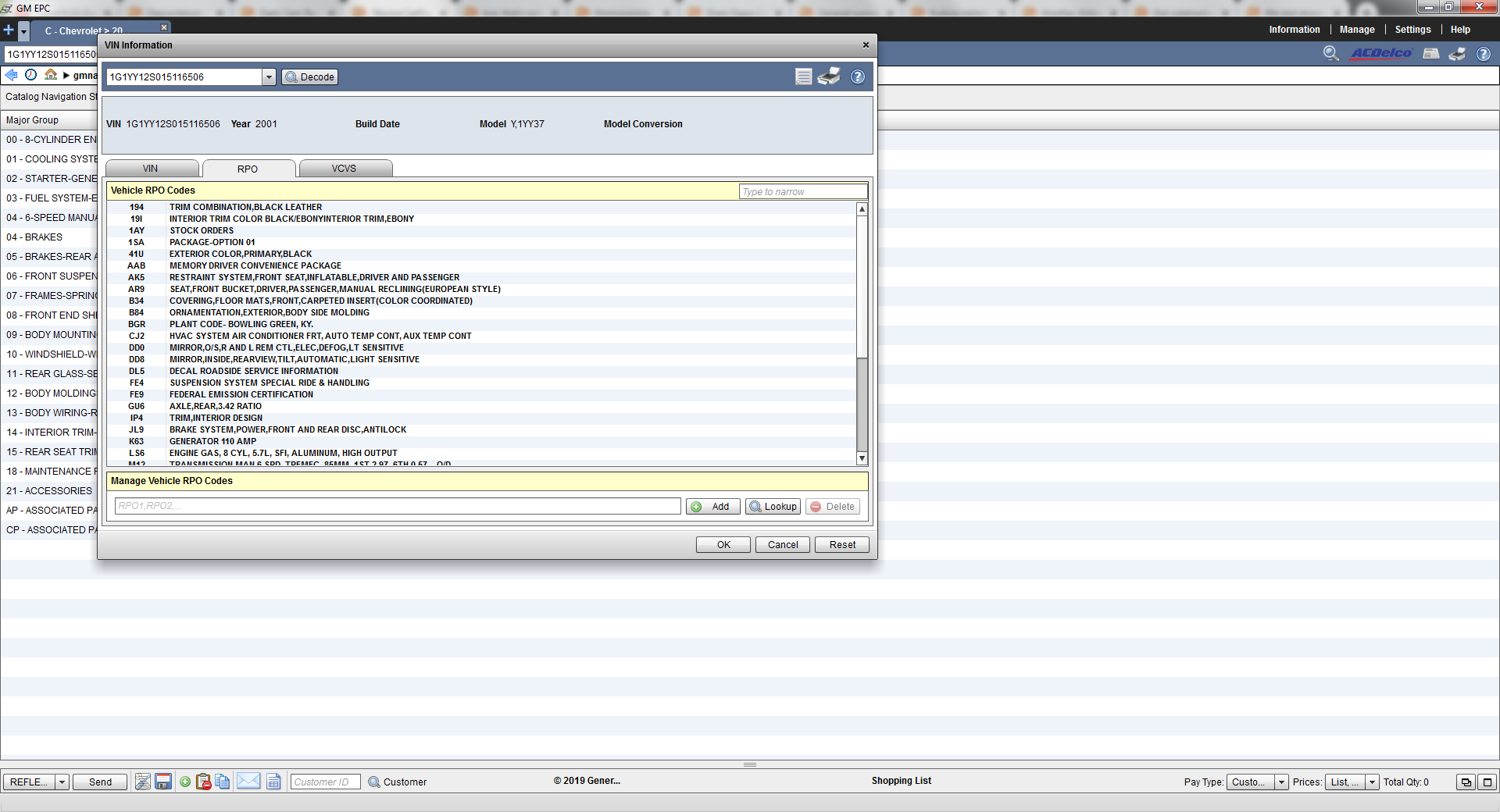Select the 21 - ACCESSORIES major group
The height and width of the screenshot is (812, 1500).
coord(48,490)
